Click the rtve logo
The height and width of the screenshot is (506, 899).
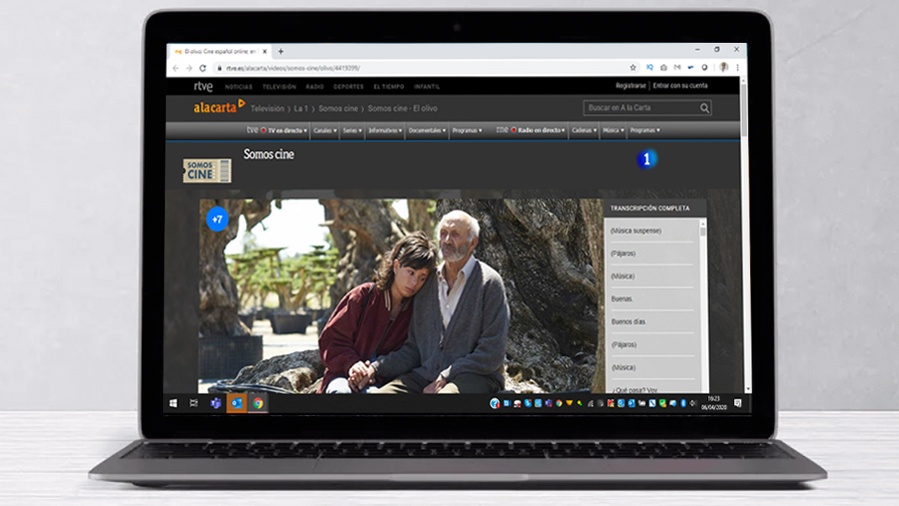[203, 87]
